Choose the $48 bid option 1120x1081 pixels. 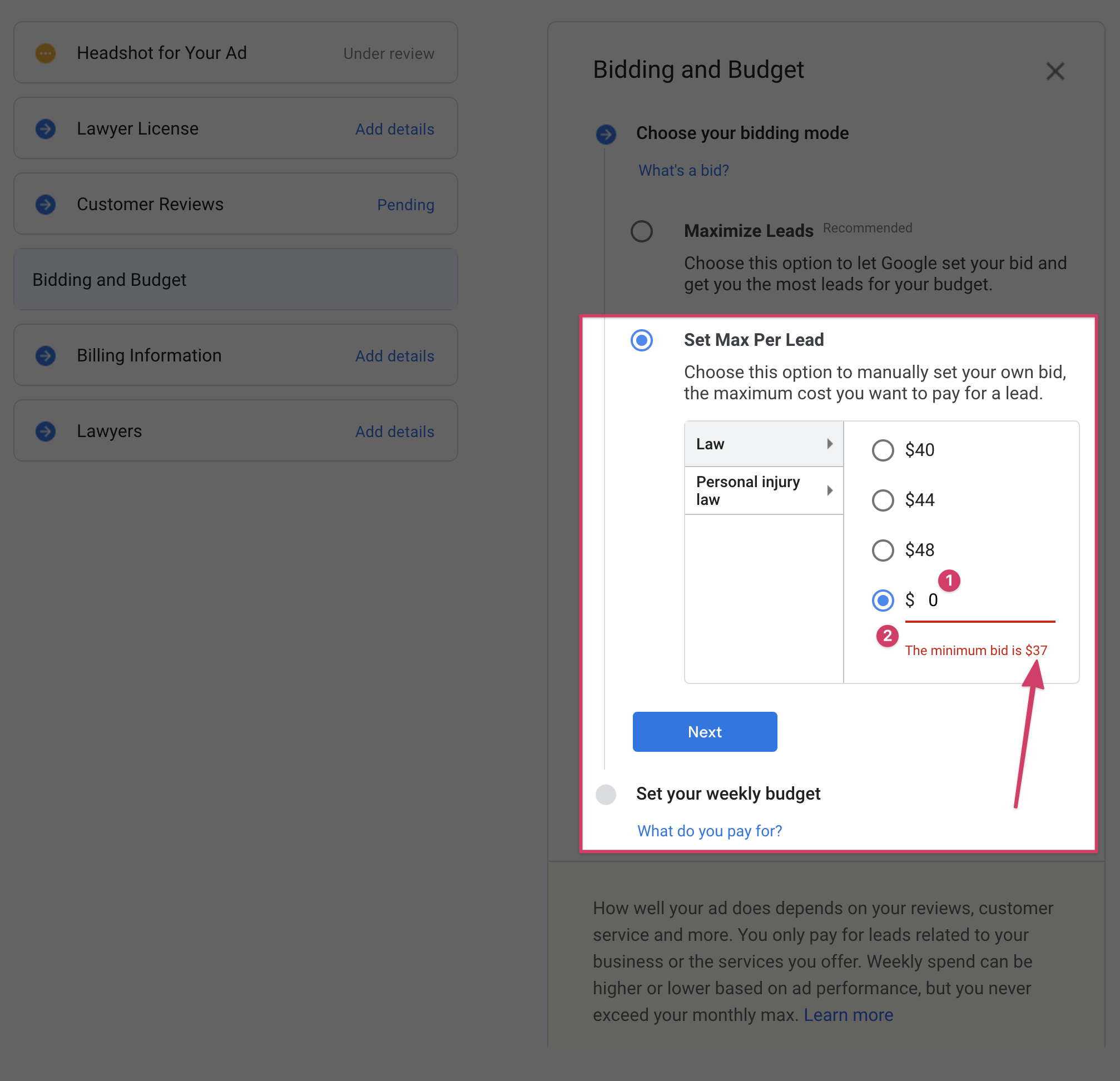click(883, 550)
